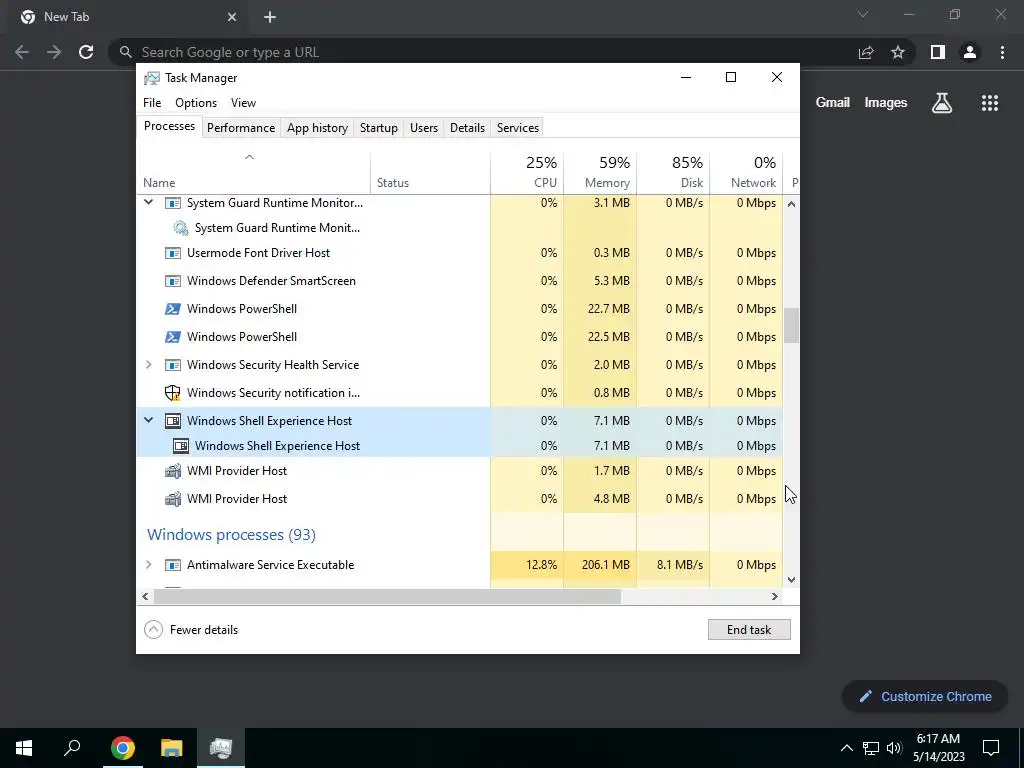The image size is (1024, 768).
Task: Open the Gmail link in Chrome
Action: coord(833,103)
